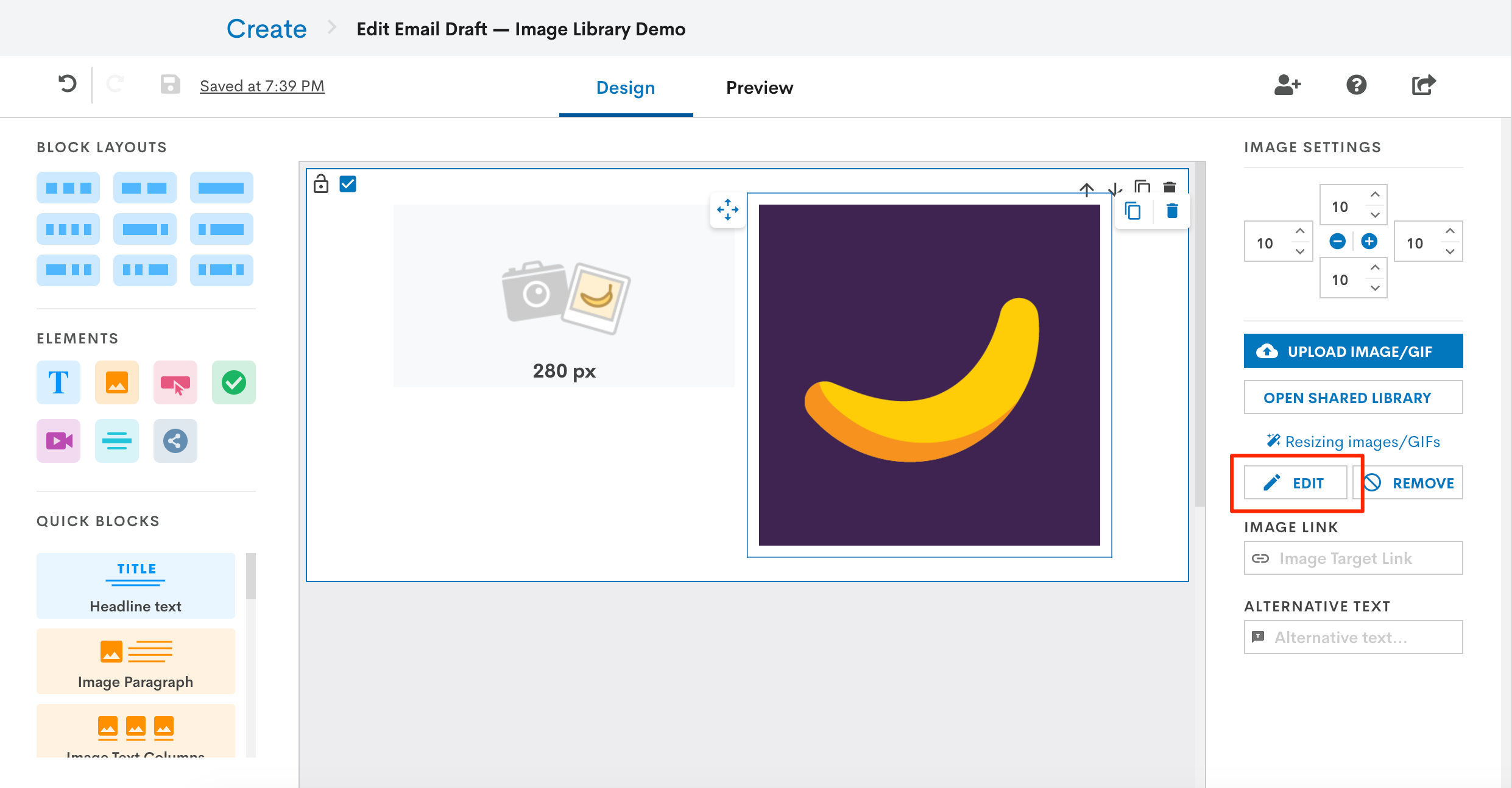
Task: Increase the left padding value
Action: tap(1300, 231)
